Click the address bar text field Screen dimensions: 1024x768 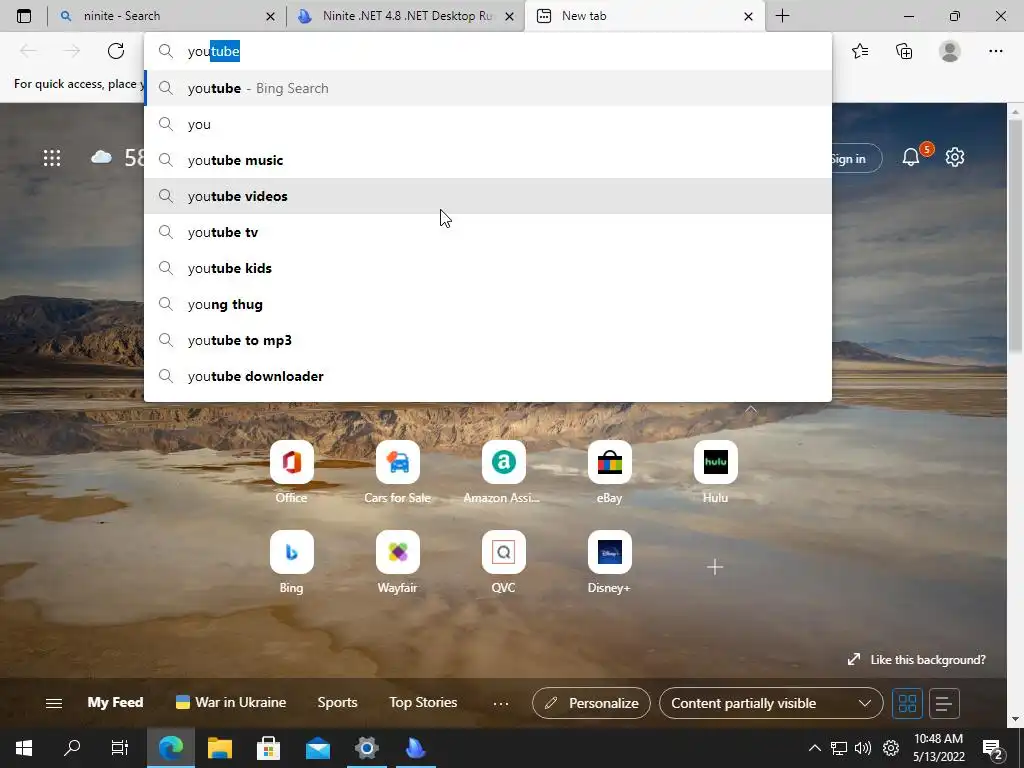(488, 51)
